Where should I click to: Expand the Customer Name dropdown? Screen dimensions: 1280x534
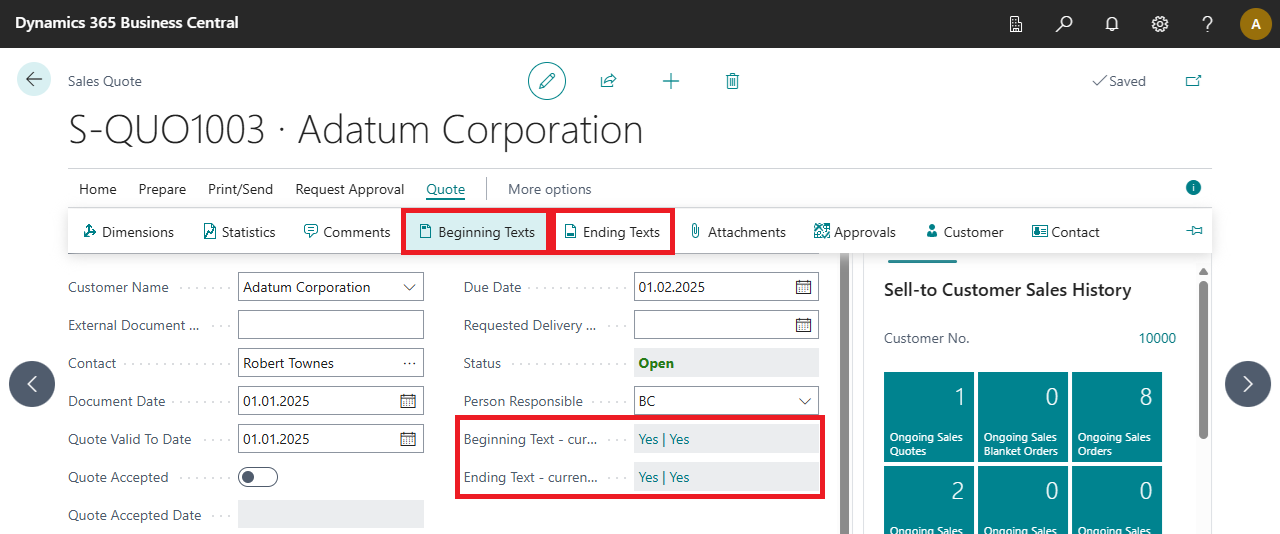(409, 287)
